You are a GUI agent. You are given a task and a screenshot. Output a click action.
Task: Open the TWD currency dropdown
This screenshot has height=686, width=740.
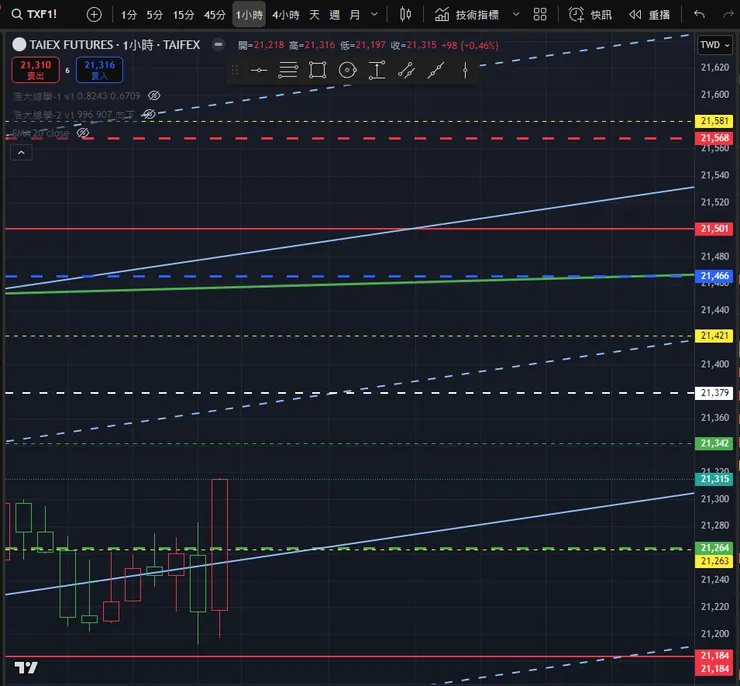[715, 45]
